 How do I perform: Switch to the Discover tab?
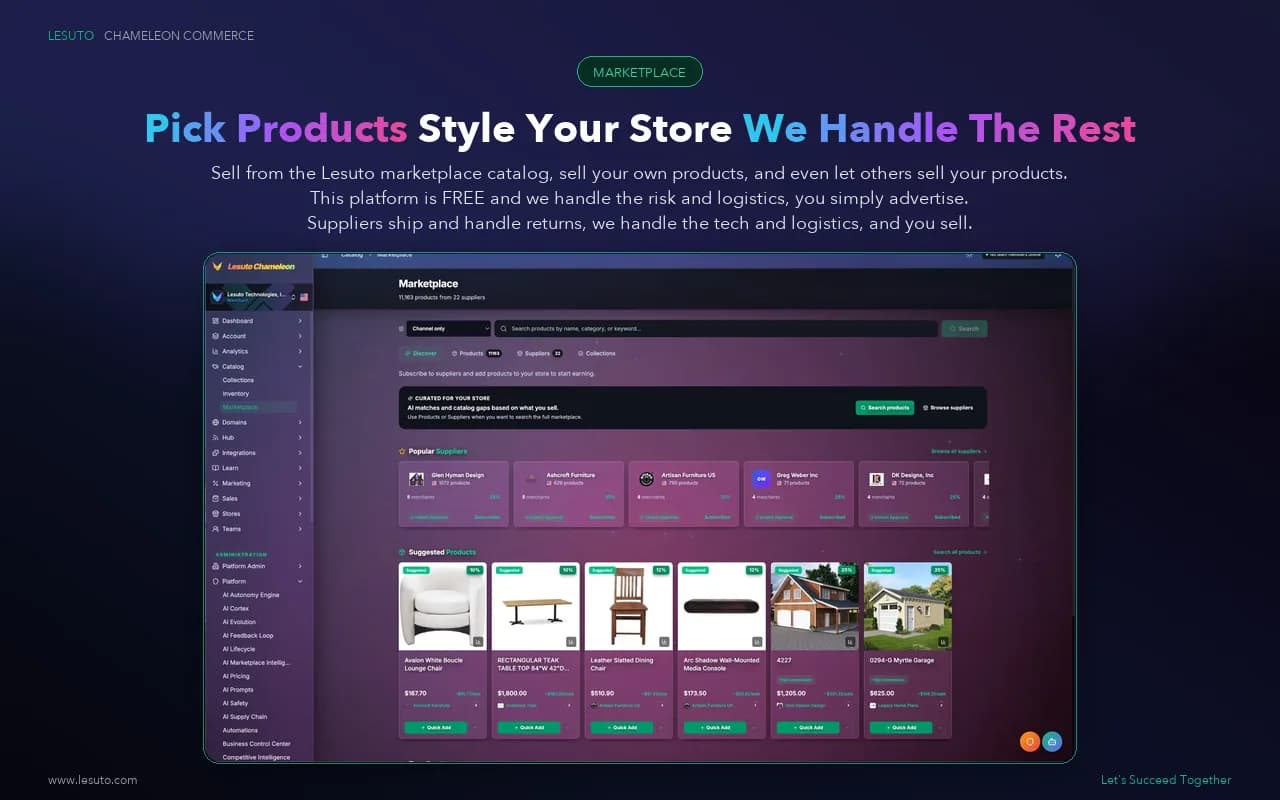pyautogui.click(x=421, y=353)
